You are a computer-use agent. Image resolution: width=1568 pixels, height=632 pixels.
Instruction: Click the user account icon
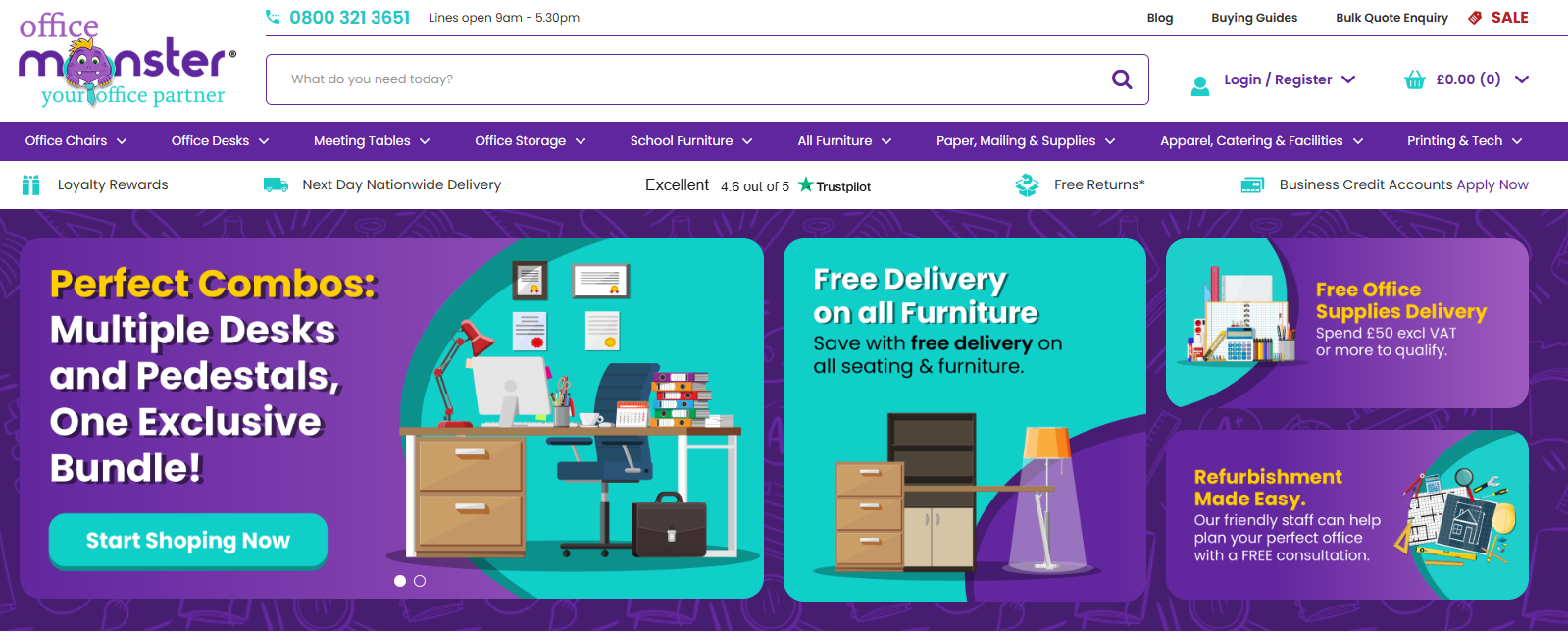click(1199, 85)
